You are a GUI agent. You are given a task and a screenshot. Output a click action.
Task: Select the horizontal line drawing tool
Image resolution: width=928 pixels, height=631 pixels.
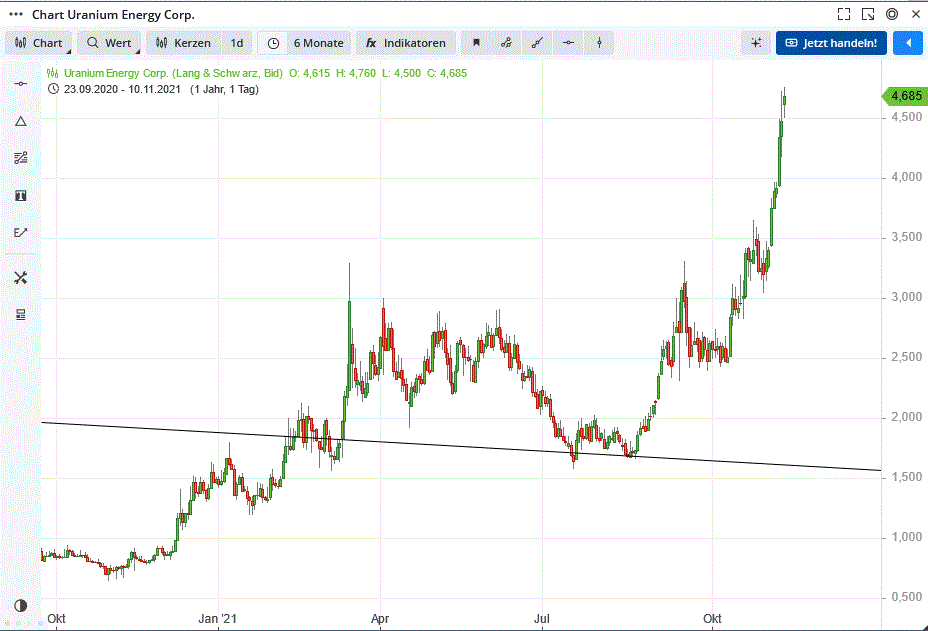[x=567, y=43]
